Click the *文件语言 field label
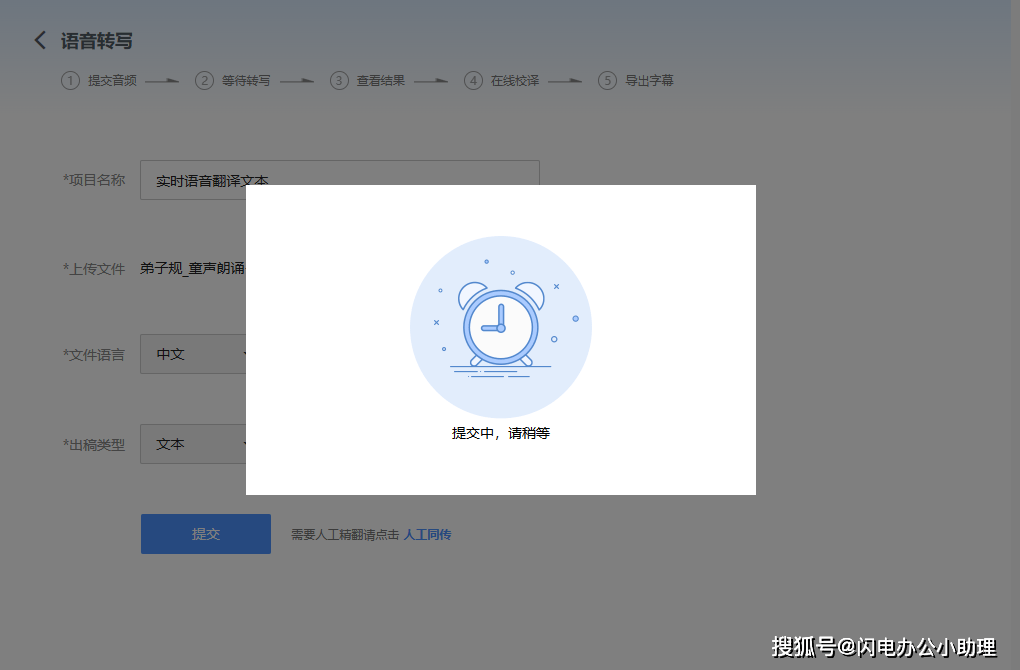This screenshot has width=1020, height=670. (94, 355)
